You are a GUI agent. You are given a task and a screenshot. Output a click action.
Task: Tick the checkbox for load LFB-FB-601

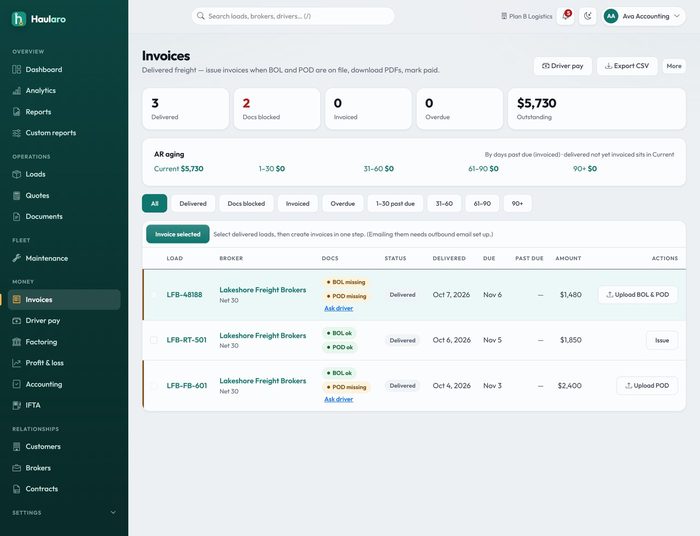154,386
